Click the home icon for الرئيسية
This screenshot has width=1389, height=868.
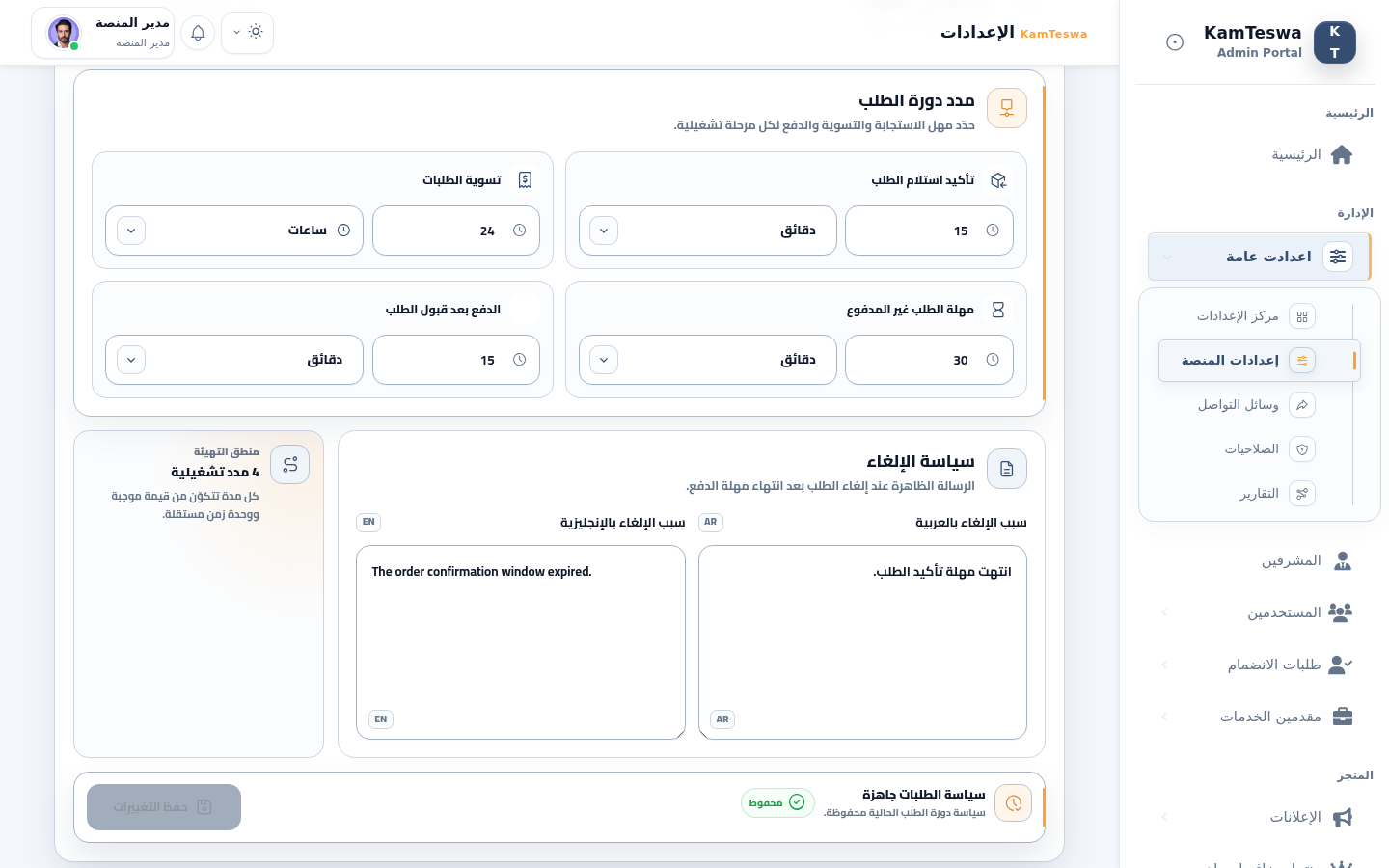click(x=1342, y=155)
